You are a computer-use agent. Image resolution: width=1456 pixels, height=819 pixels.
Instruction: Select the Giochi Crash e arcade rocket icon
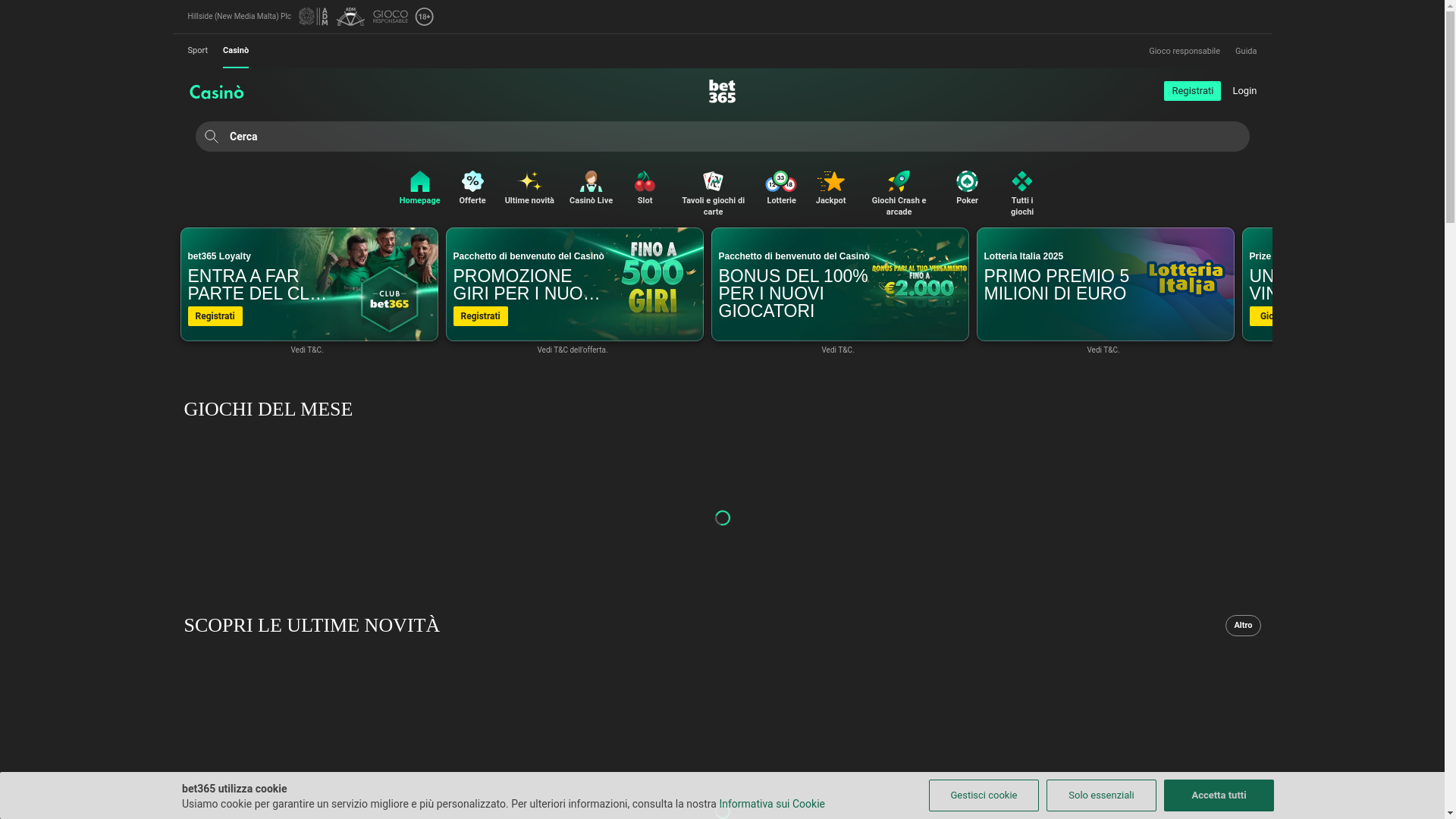(x=899, y=182)
